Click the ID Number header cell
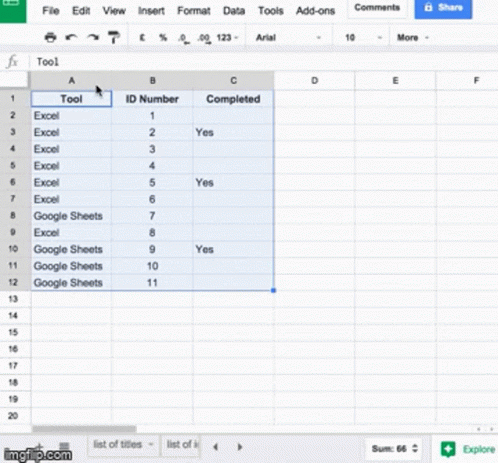 152,99
